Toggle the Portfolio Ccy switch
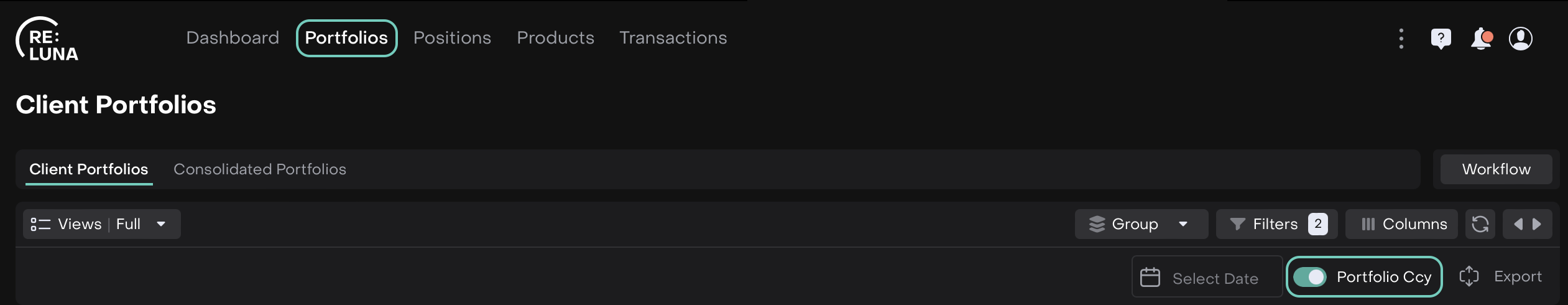This screenshot has width=1568, height=305. 1310,277
